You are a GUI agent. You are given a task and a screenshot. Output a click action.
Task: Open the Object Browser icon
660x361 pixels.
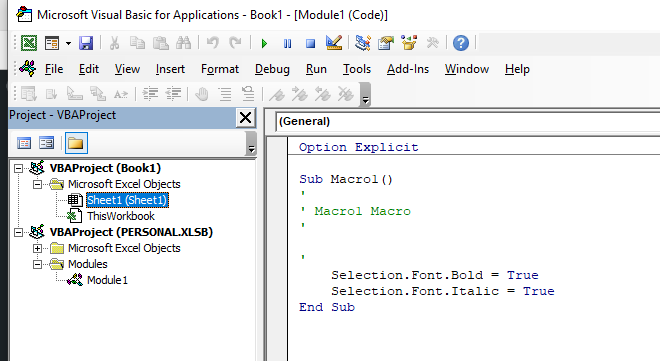point(409,43)
